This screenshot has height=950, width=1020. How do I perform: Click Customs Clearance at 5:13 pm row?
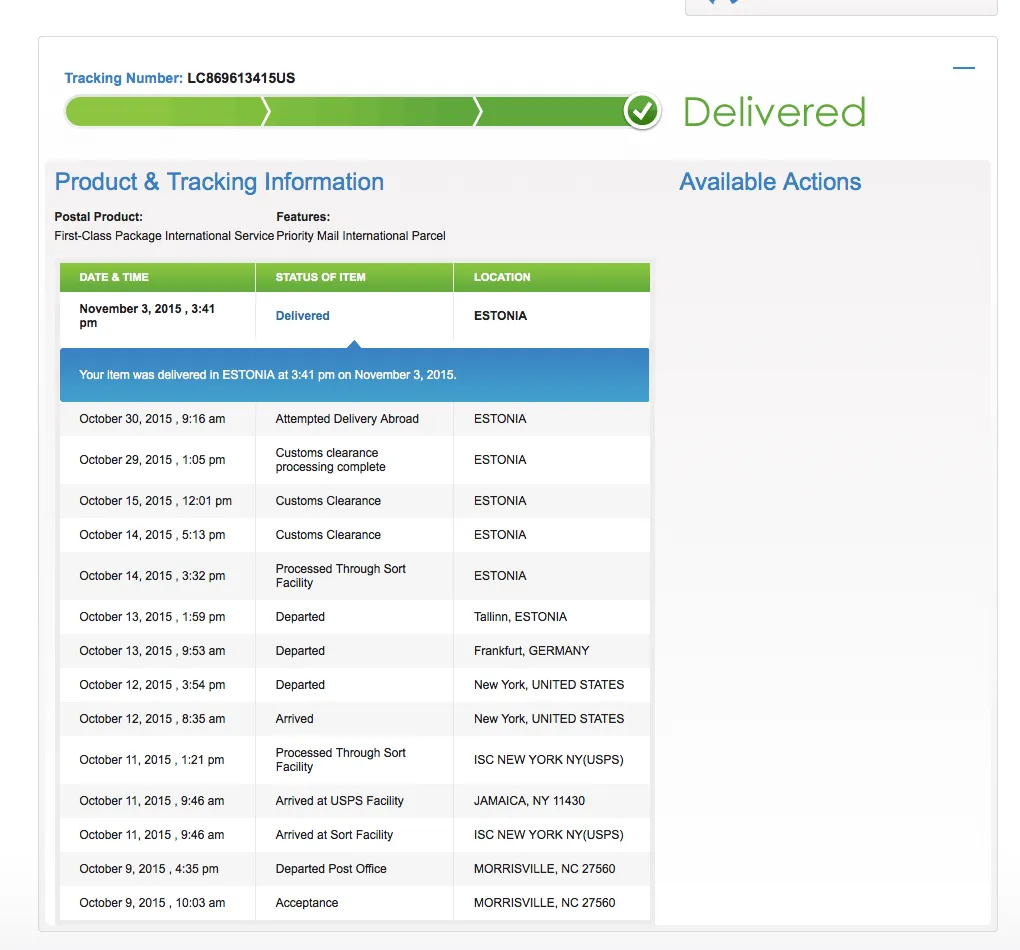[x=328, y=535]
